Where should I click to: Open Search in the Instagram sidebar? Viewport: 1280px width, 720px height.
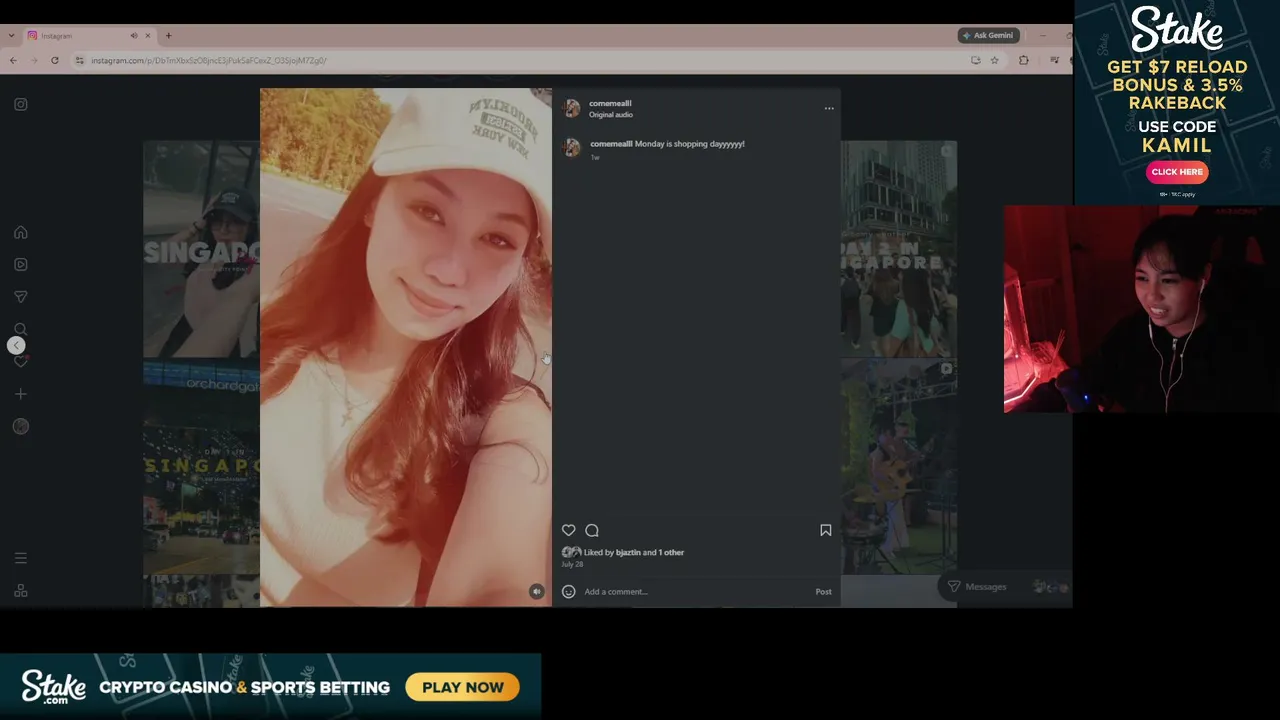pos(21,329)
